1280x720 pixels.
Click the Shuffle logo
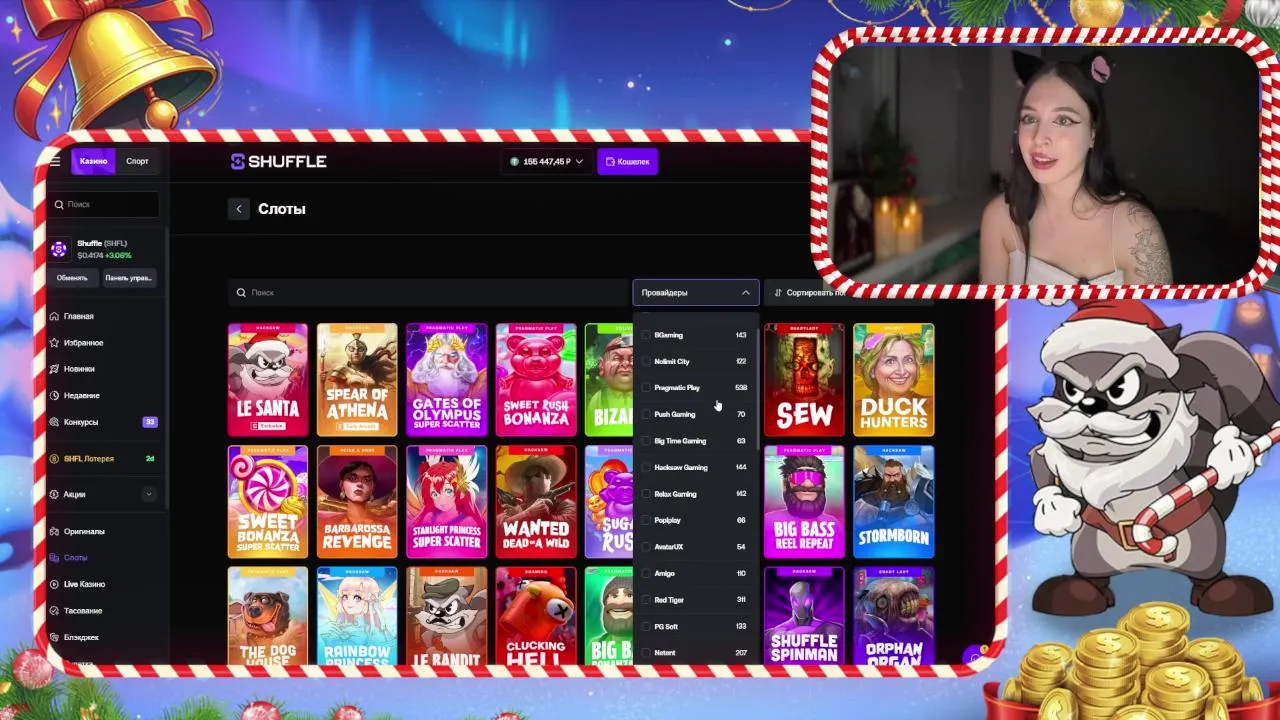279,161
